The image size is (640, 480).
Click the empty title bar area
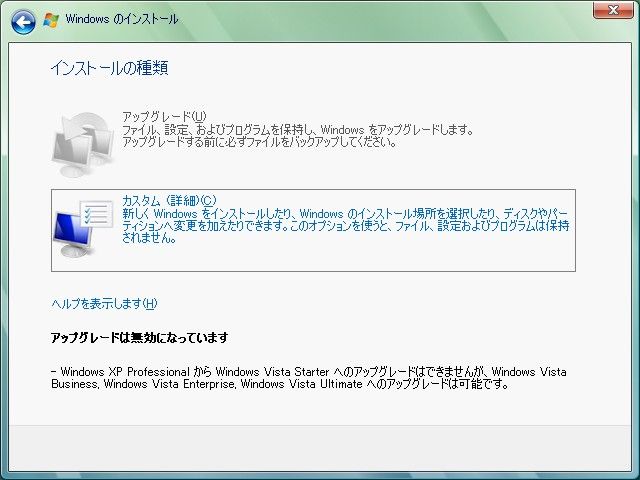380,20
